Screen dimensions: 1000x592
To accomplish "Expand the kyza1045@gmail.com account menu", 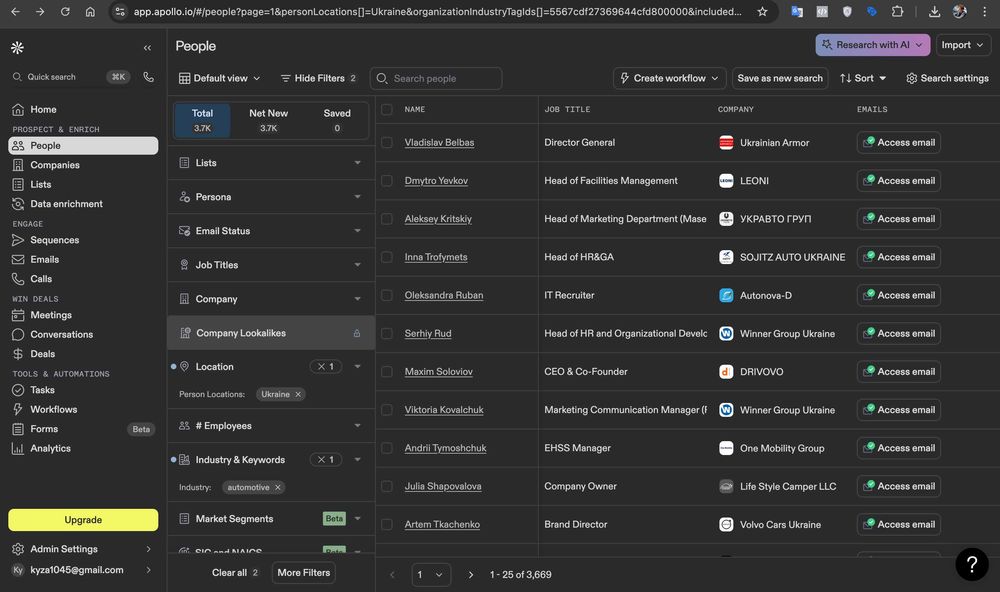I will [148, 570].
